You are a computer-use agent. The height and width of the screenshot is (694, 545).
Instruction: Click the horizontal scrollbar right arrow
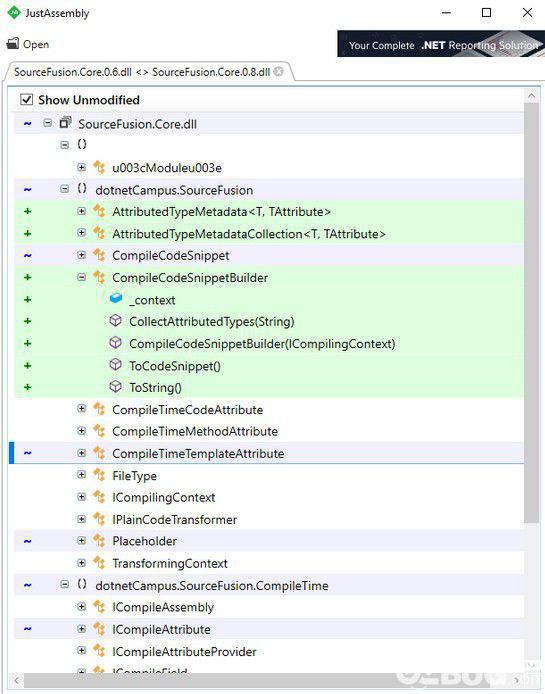516,679
